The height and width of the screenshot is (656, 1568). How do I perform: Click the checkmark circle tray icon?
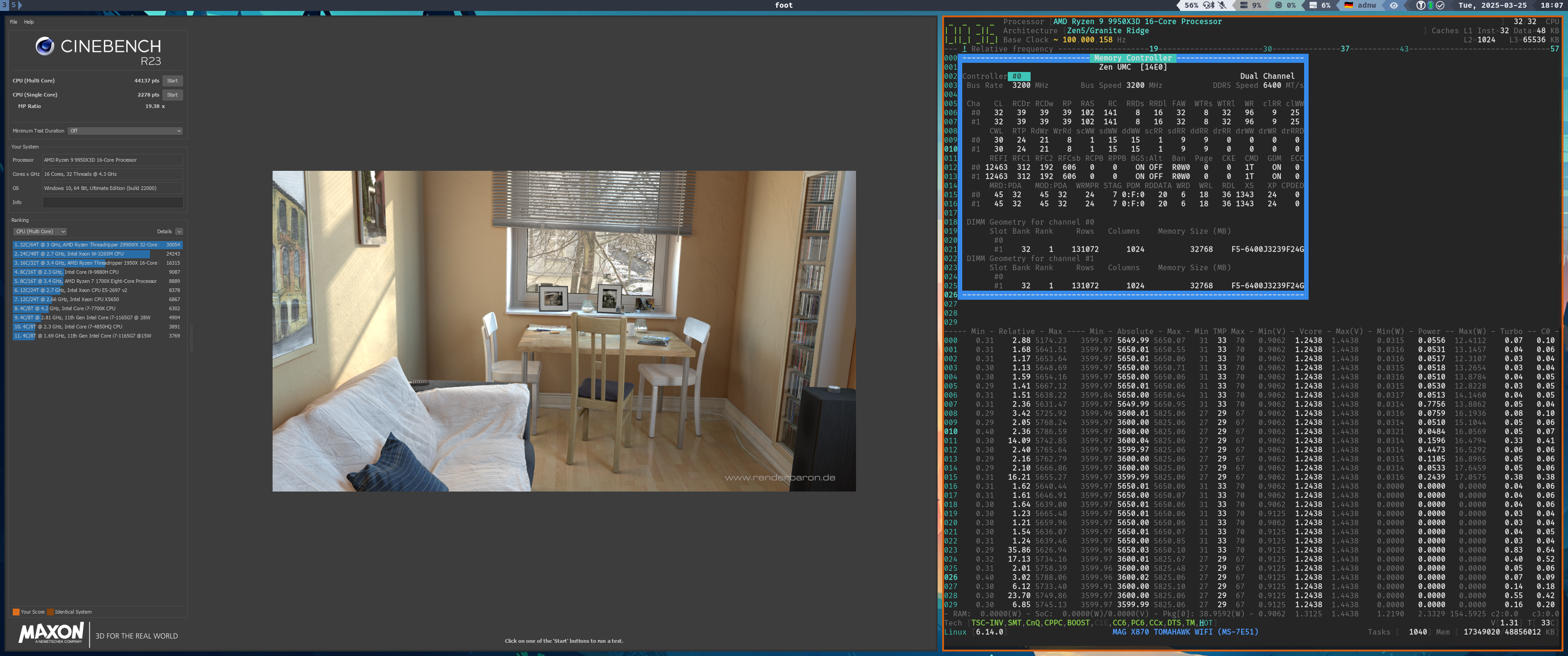coord(1440,5)
